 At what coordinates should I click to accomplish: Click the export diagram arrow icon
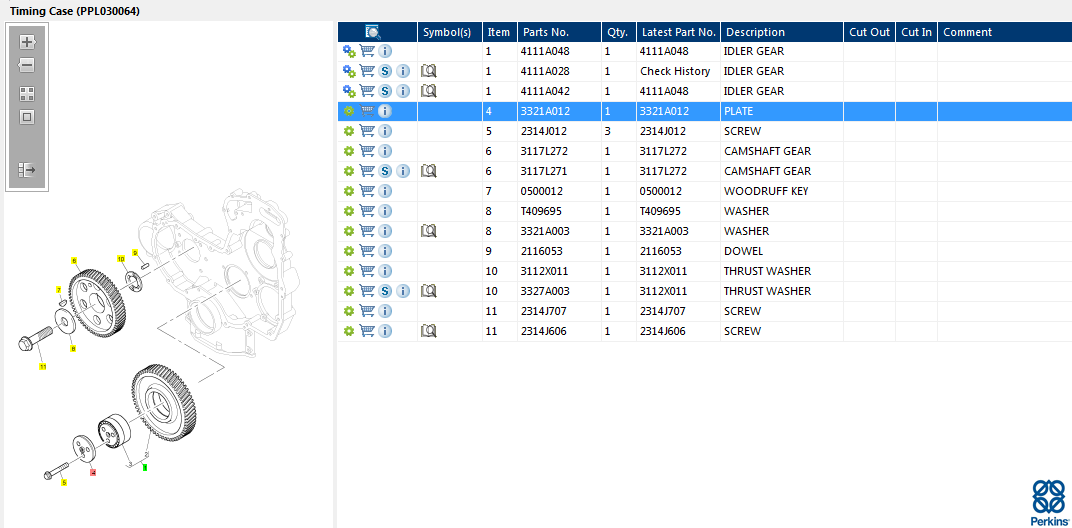[27, 170]
